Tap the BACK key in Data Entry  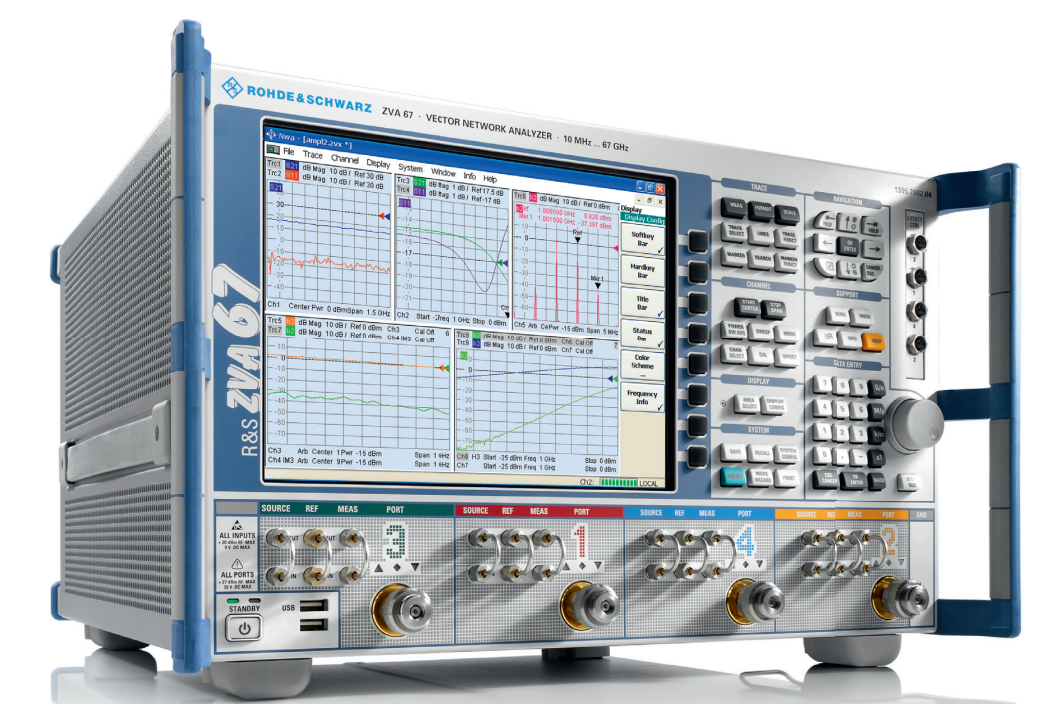[878, 480]
